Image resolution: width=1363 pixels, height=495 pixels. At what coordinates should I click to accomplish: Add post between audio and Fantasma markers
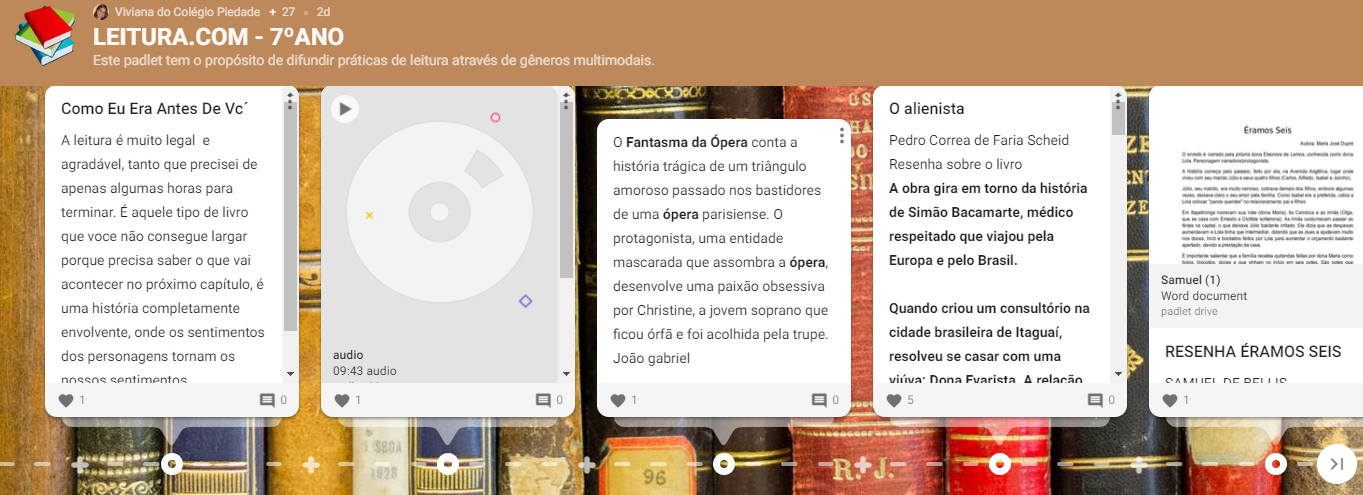click(587, 464)
